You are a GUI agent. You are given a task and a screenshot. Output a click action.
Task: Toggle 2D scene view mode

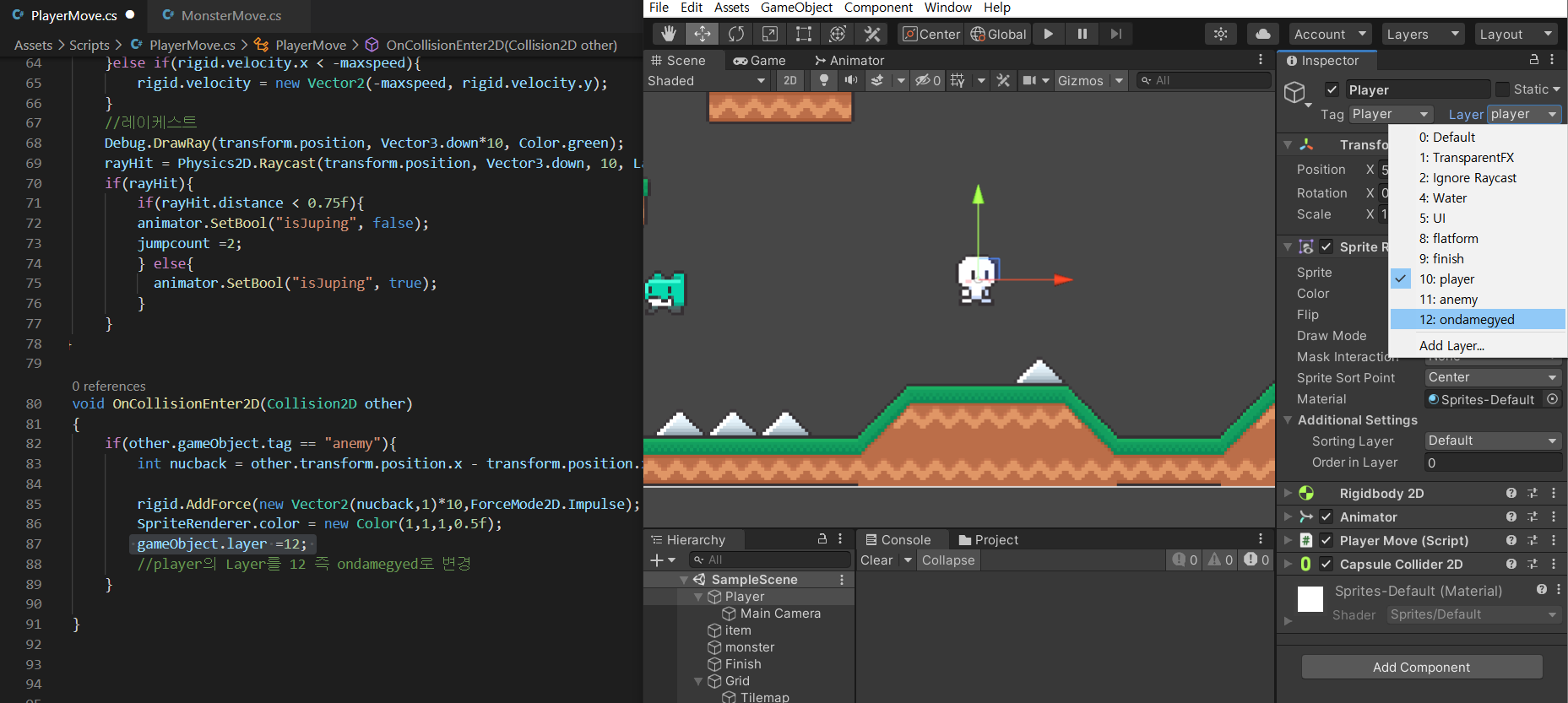pos(790,80)
